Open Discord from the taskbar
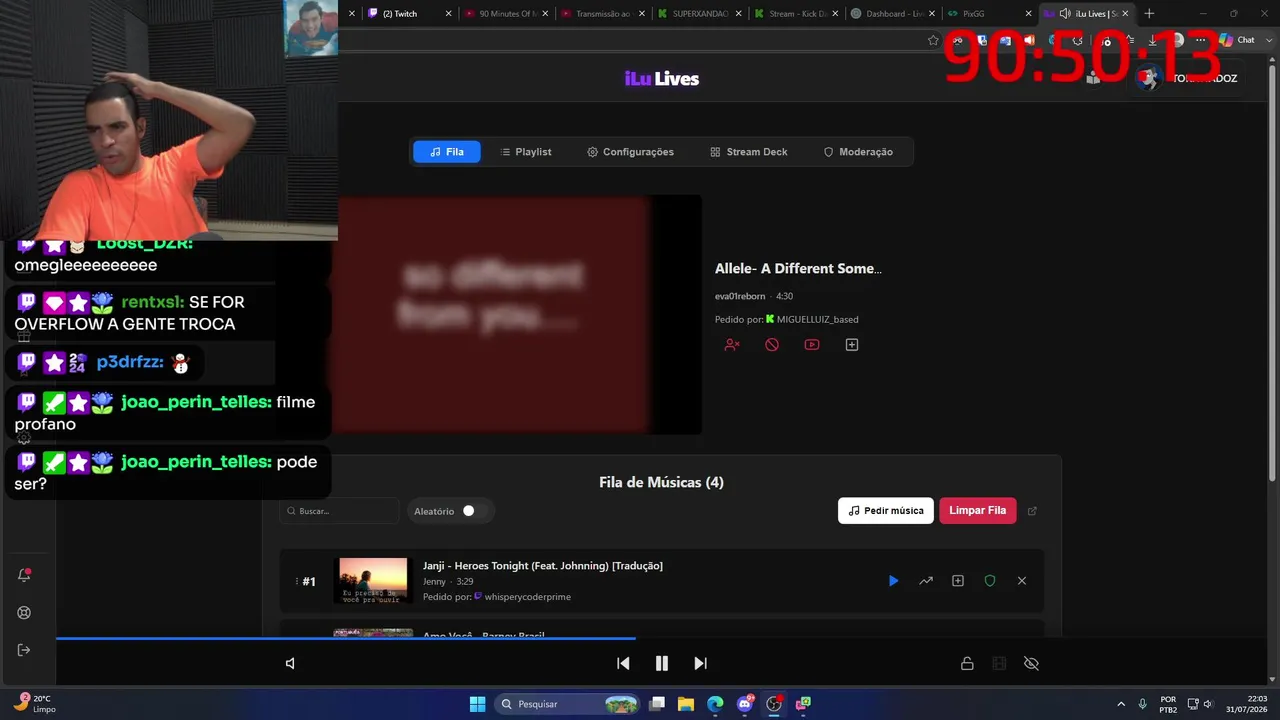Image resolution: width=1280 pixels, height=720 pixels. coord(744,704)
